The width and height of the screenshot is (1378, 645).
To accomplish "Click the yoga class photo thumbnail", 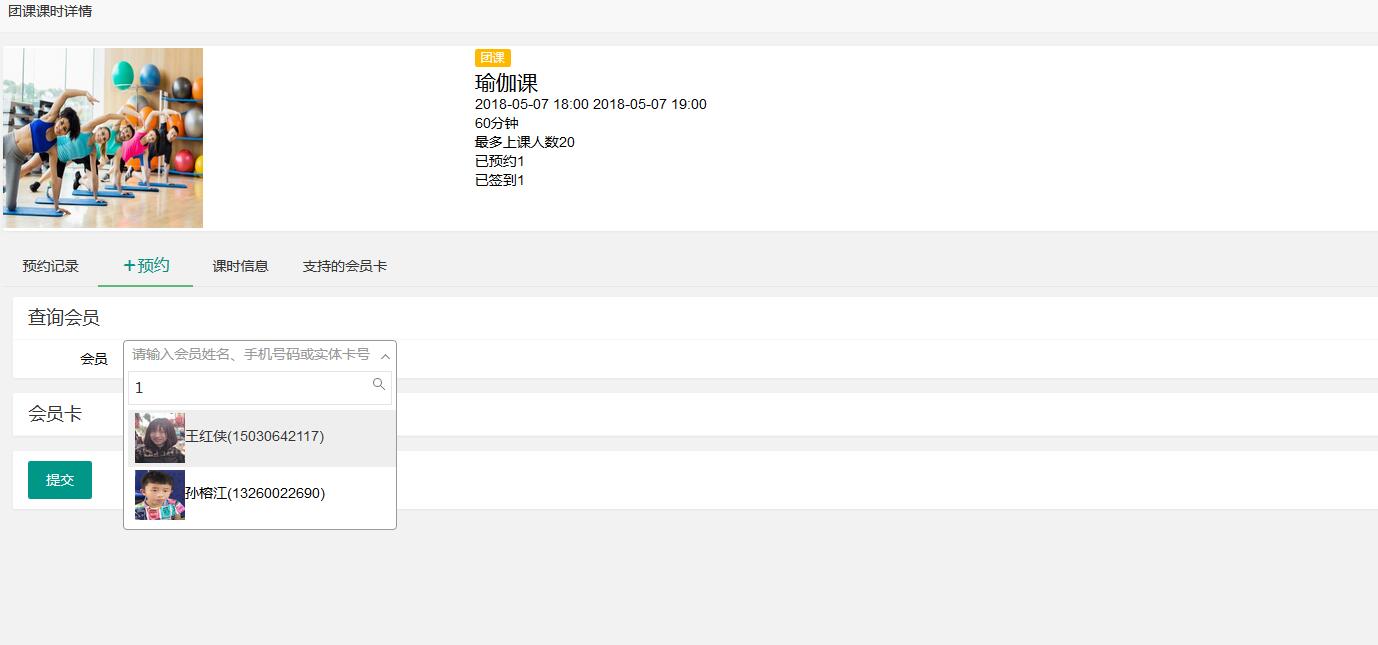I will point(103,138).
